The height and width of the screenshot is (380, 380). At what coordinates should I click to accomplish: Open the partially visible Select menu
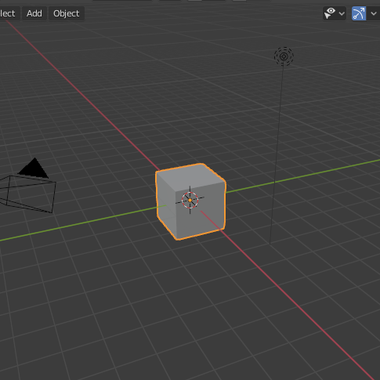tap(8, 13)
